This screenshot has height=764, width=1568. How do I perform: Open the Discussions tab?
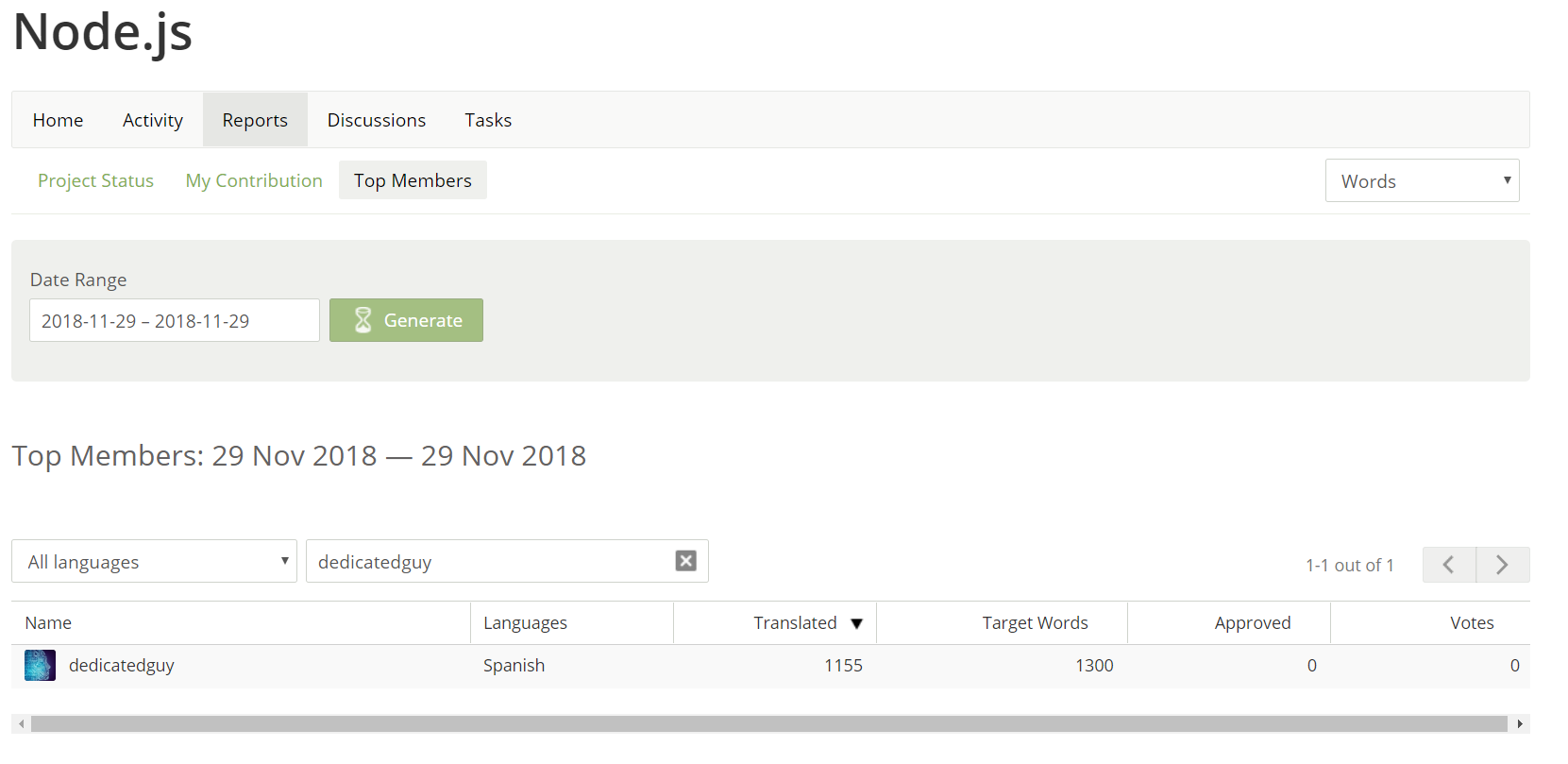click(x=377, y=120)
